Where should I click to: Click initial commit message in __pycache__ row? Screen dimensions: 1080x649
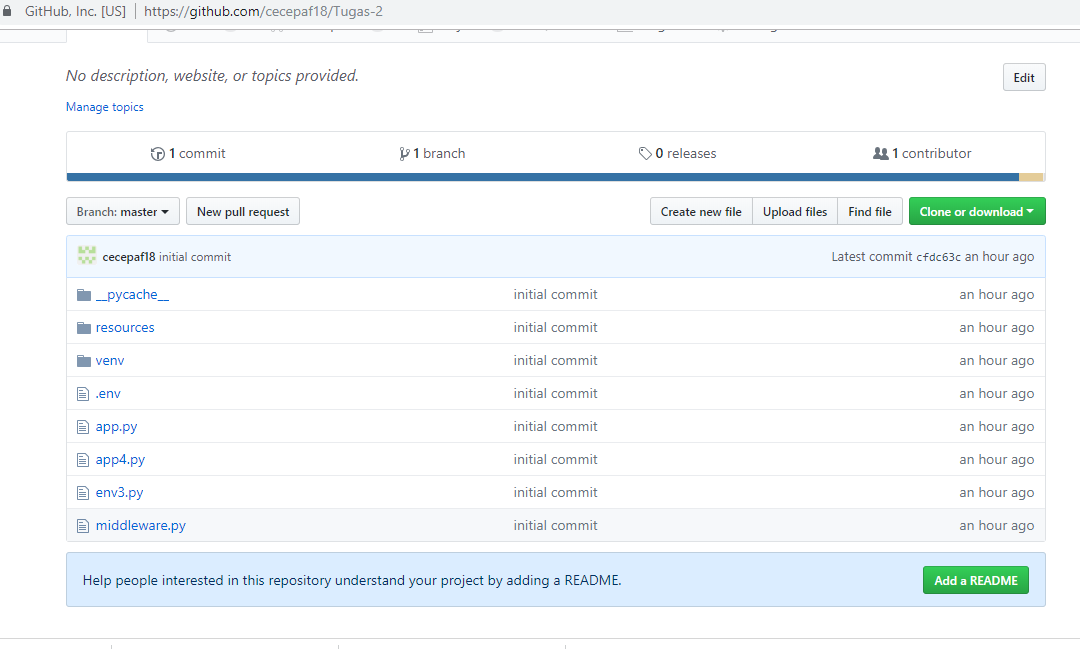point(555,295)
